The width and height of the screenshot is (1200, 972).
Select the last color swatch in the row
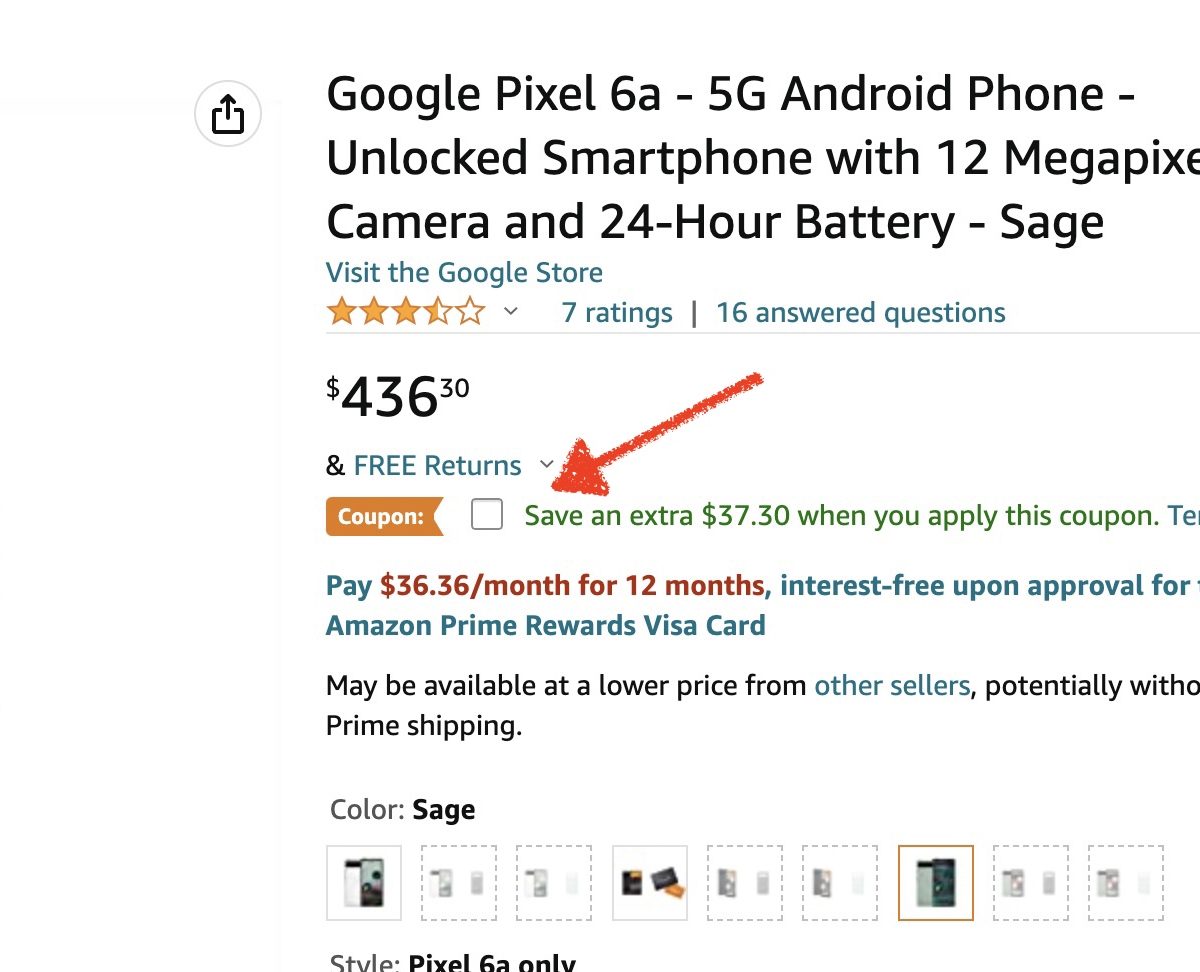1125,883
